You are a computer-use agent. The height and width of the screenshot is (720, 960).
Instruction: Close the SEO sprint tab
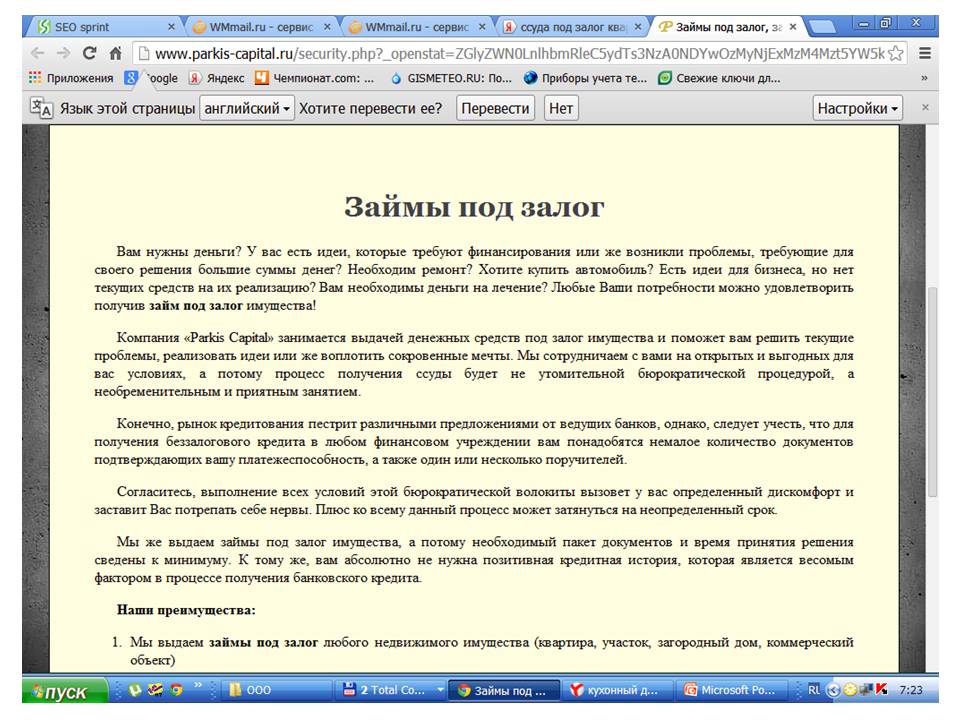(171, 27)
